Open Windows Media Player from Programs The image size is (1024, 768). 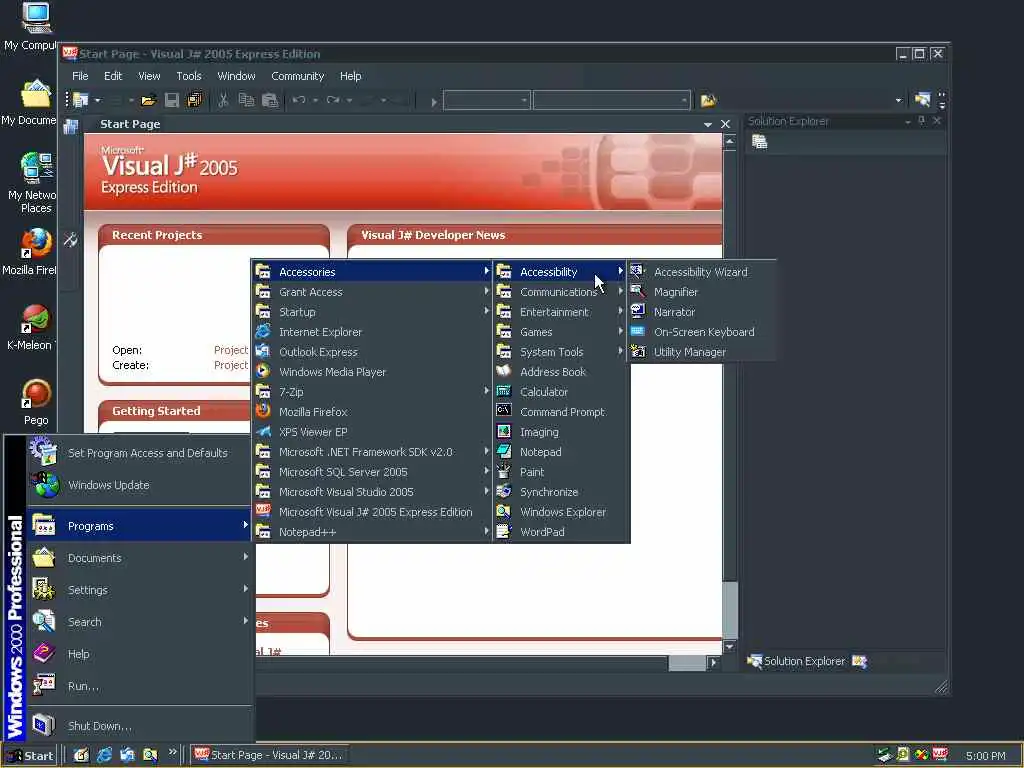pyautogui.click(x=372, y=372)
